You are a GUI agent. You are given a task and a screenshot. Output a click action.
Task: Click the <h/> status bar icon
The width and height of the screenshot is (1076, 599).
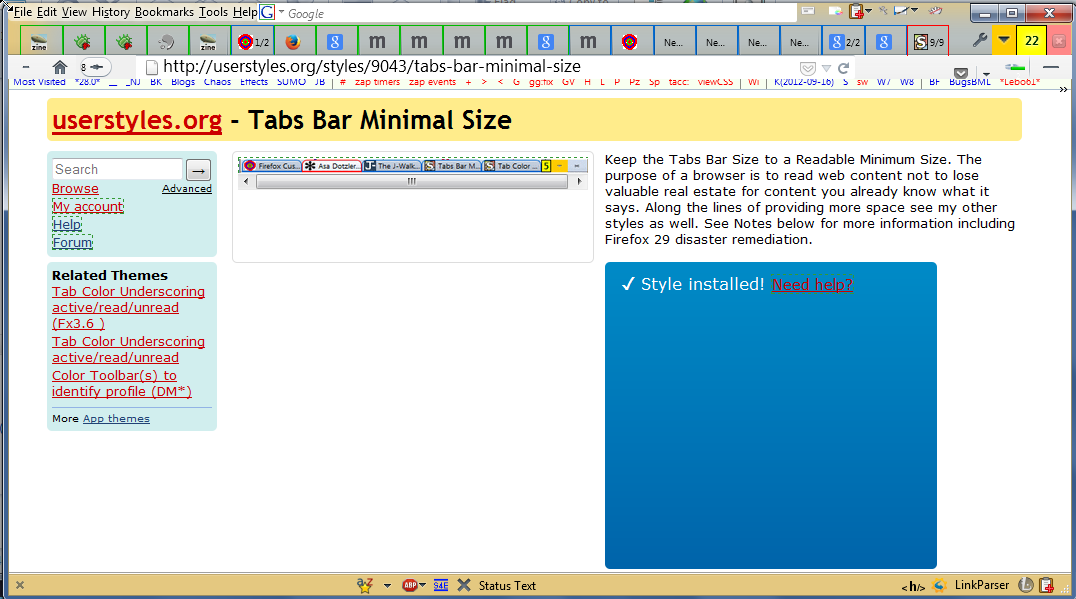[x=913, y=586]
